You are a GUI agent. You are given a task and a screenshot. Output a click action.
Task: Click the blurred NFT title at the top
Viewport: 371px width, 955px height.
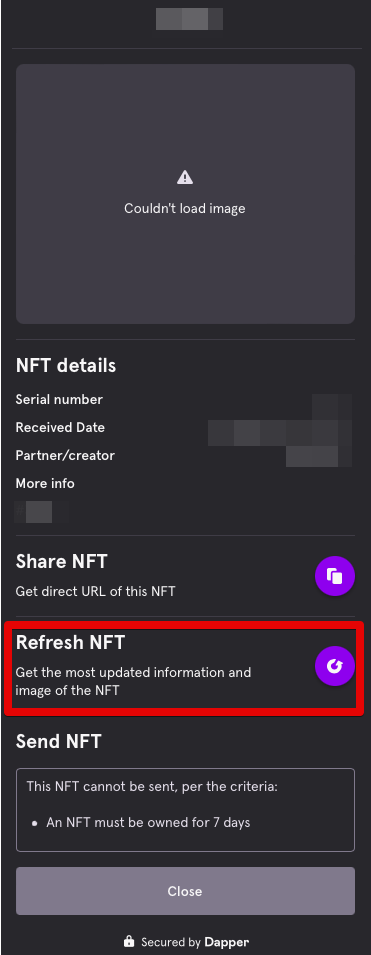[x=189, y=19]
